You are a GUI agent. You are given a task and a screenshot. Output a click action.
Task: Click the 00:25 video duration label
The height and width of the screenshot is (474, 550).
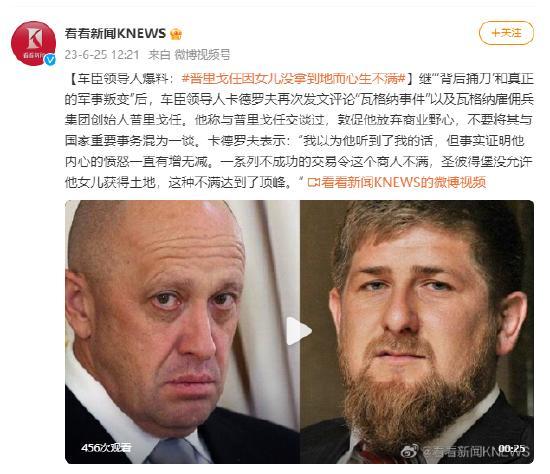512,448
